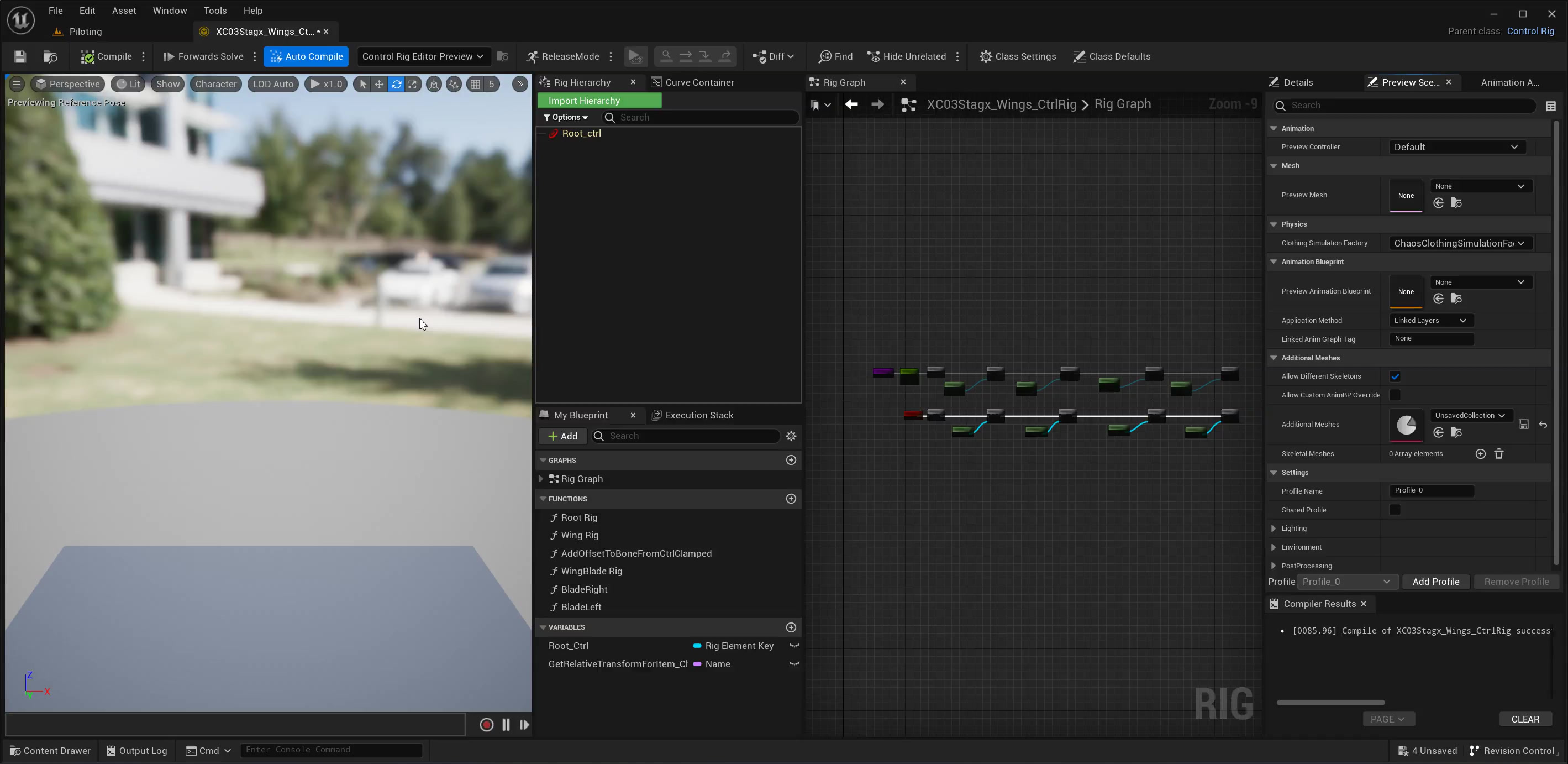1568x764 pixels.
Task: Add a new variable with plus icon
Action: (x=791, y=627)
